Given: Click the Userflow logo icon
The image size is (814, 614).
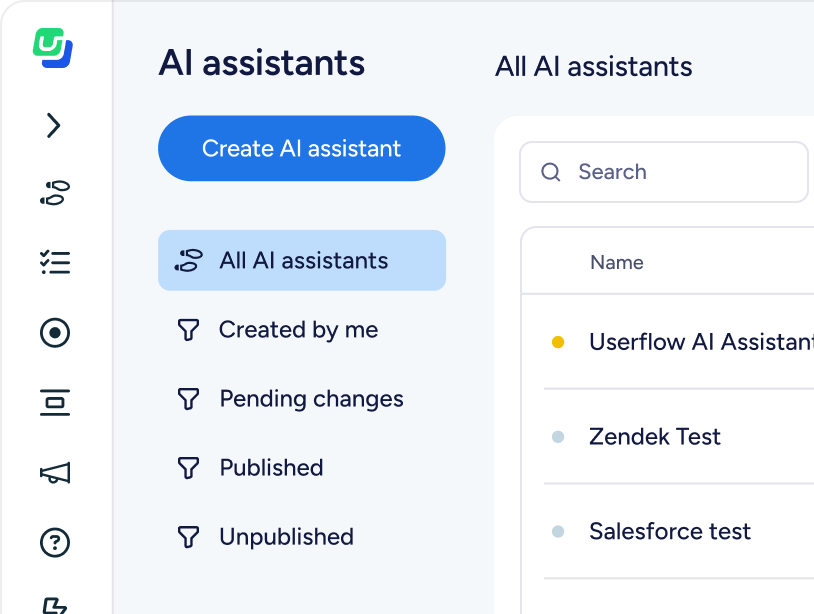Looking at the screenshot, I should 54,48.
